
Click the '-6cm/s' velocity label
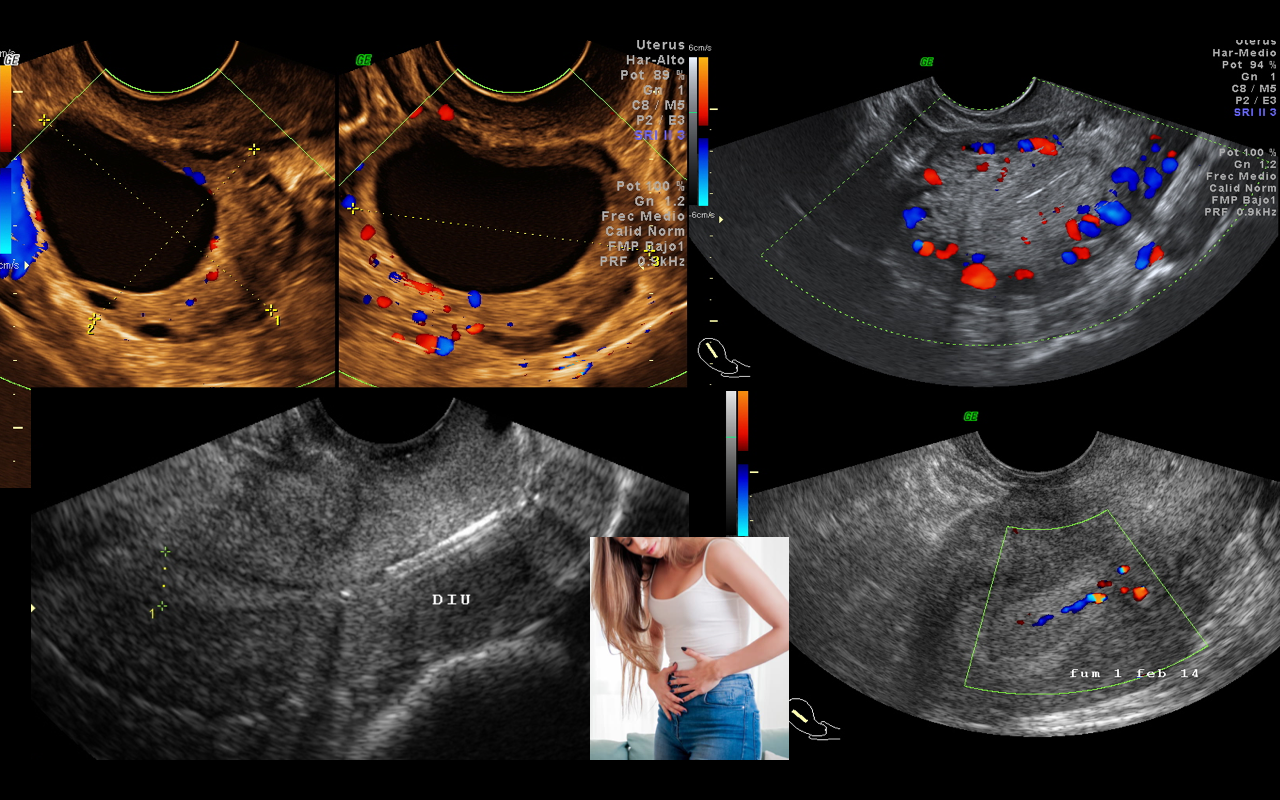(x=702, y=215)
